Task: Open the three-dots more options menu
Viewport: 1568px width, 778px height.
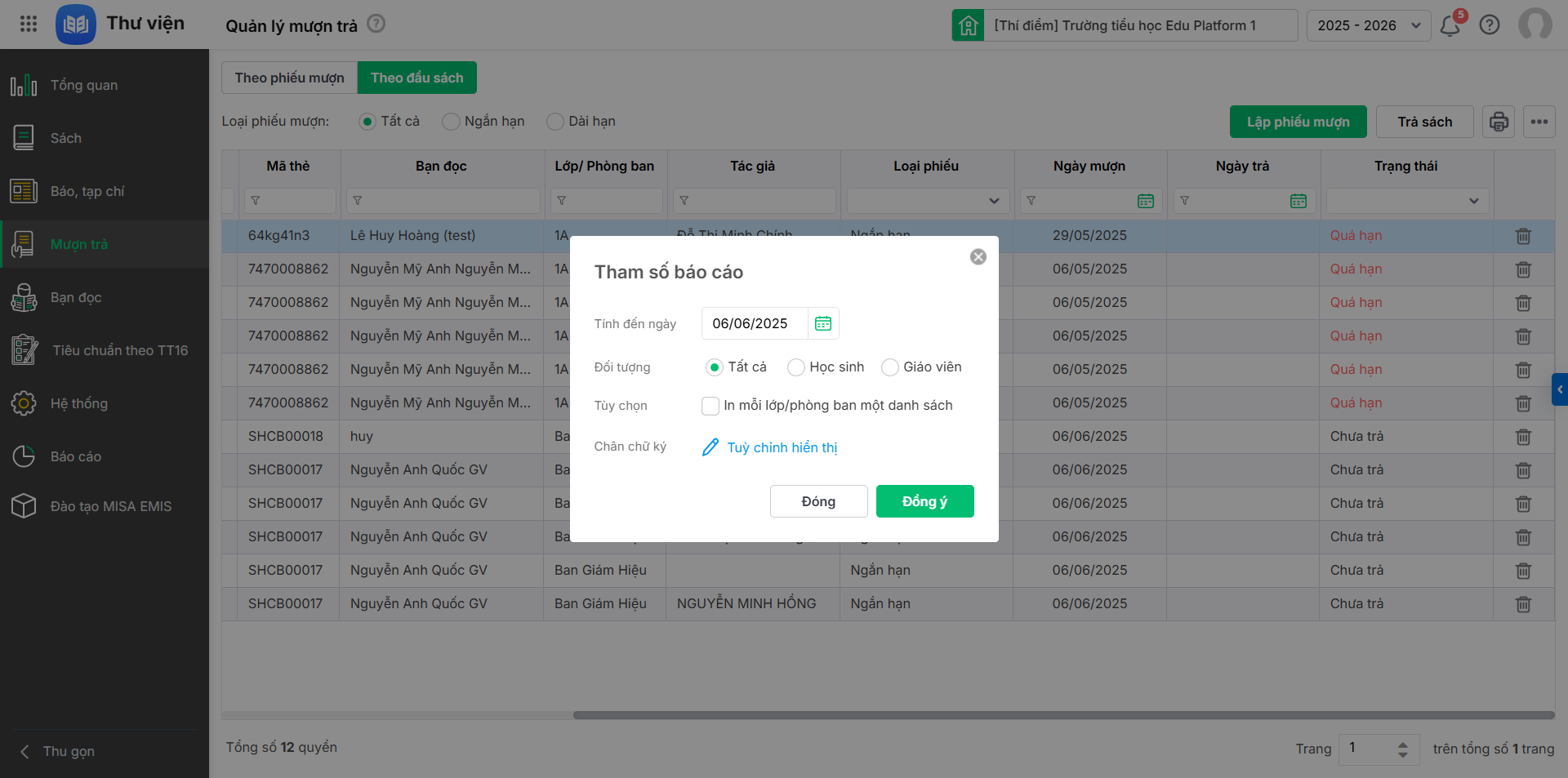Action: coord(1539,122)
